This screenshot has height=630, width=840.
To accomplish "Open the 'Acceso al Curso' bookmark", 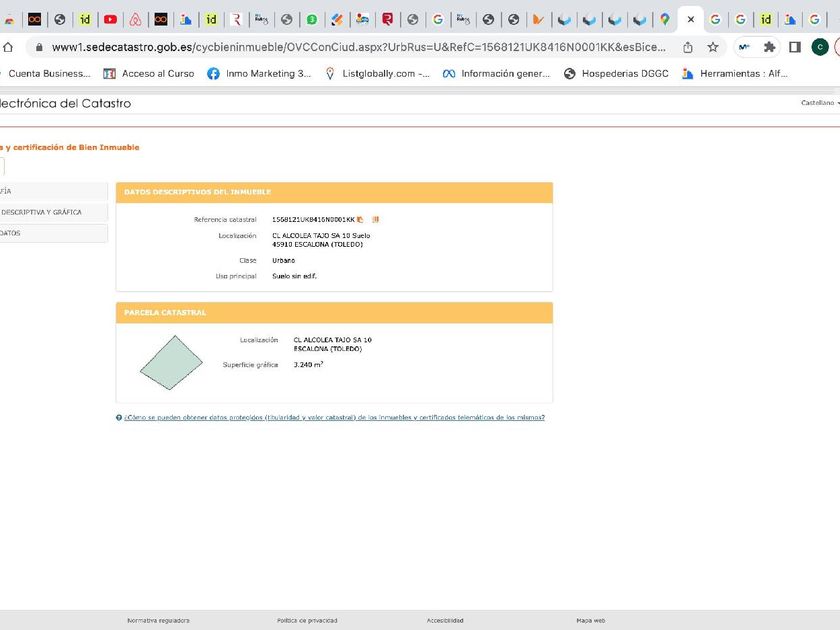I will pyautogui.click(x=149, y=73).
